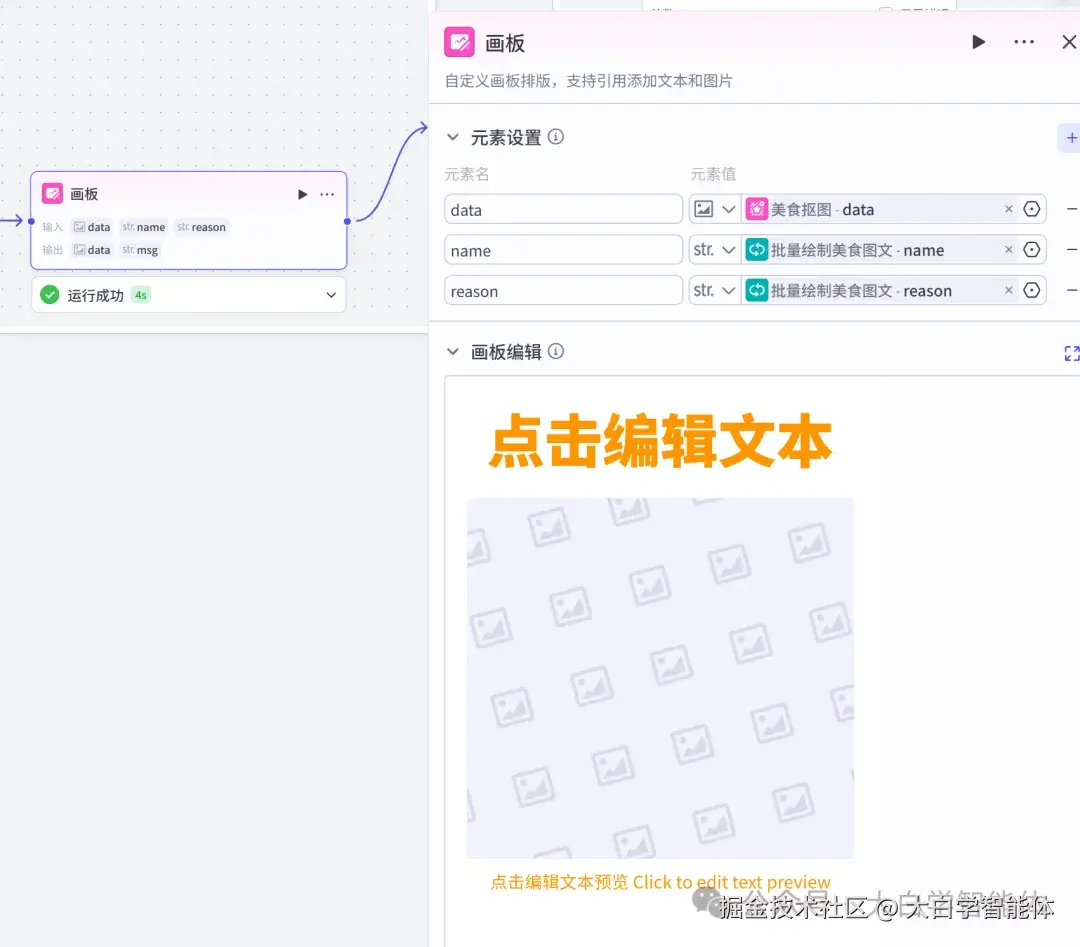This screenshot has height=947, width=1080.
Task: Open variable reference picker for data row
Action: (1031, 209)
